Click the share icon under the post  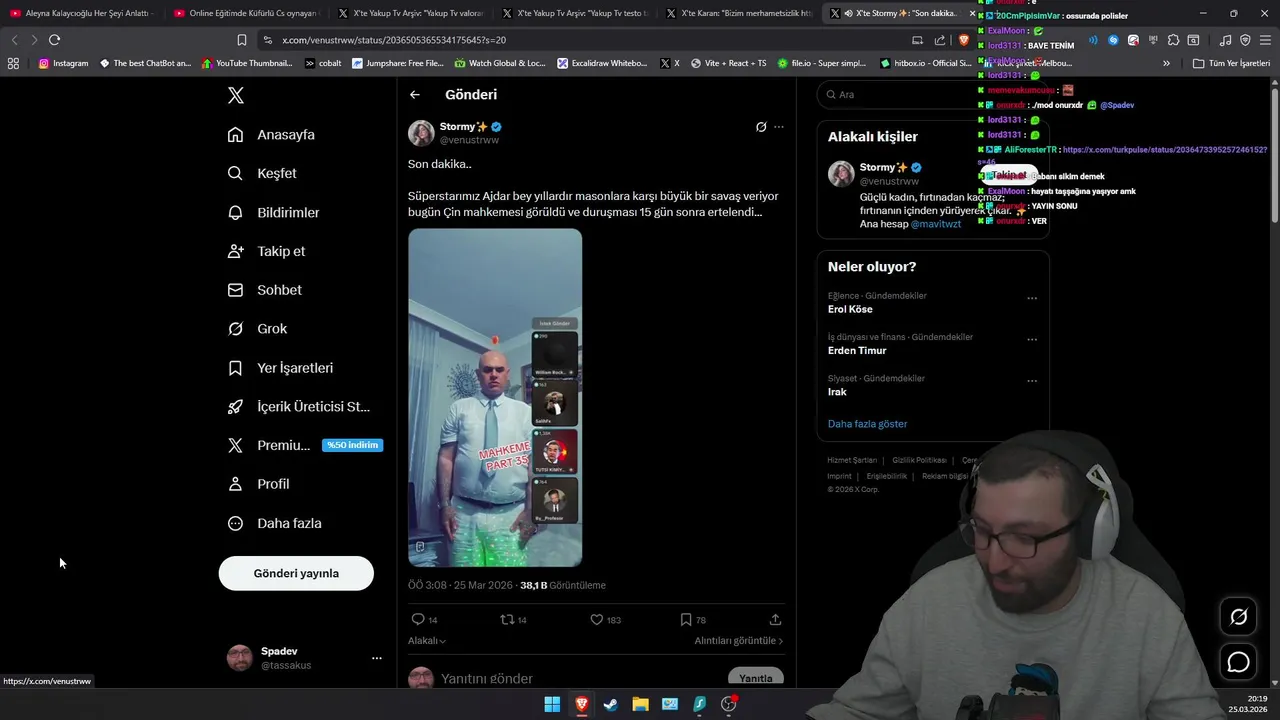coord(775,620)
